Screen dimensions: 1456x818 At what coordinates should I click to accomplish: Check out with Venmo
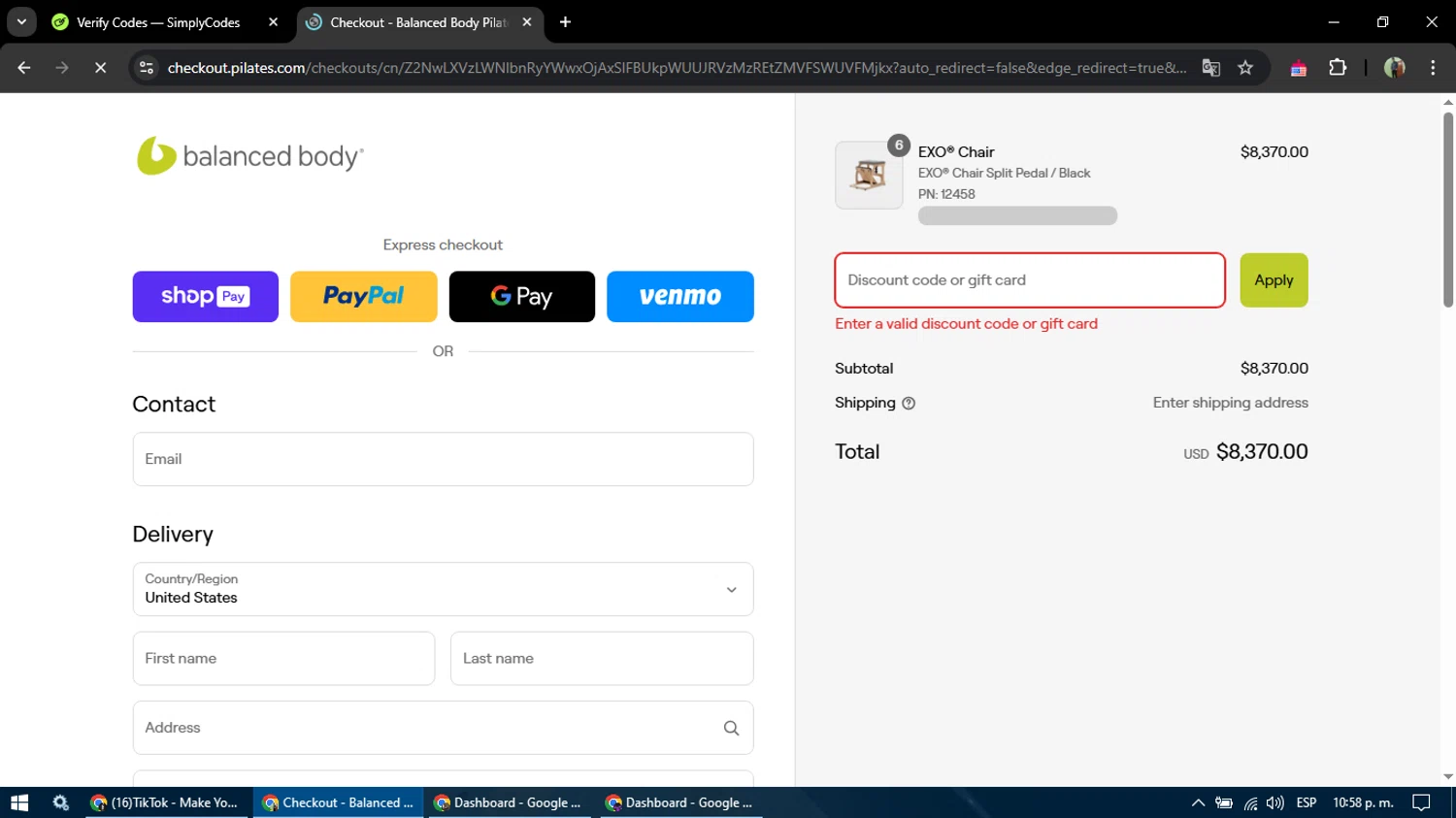coord(680,296)
